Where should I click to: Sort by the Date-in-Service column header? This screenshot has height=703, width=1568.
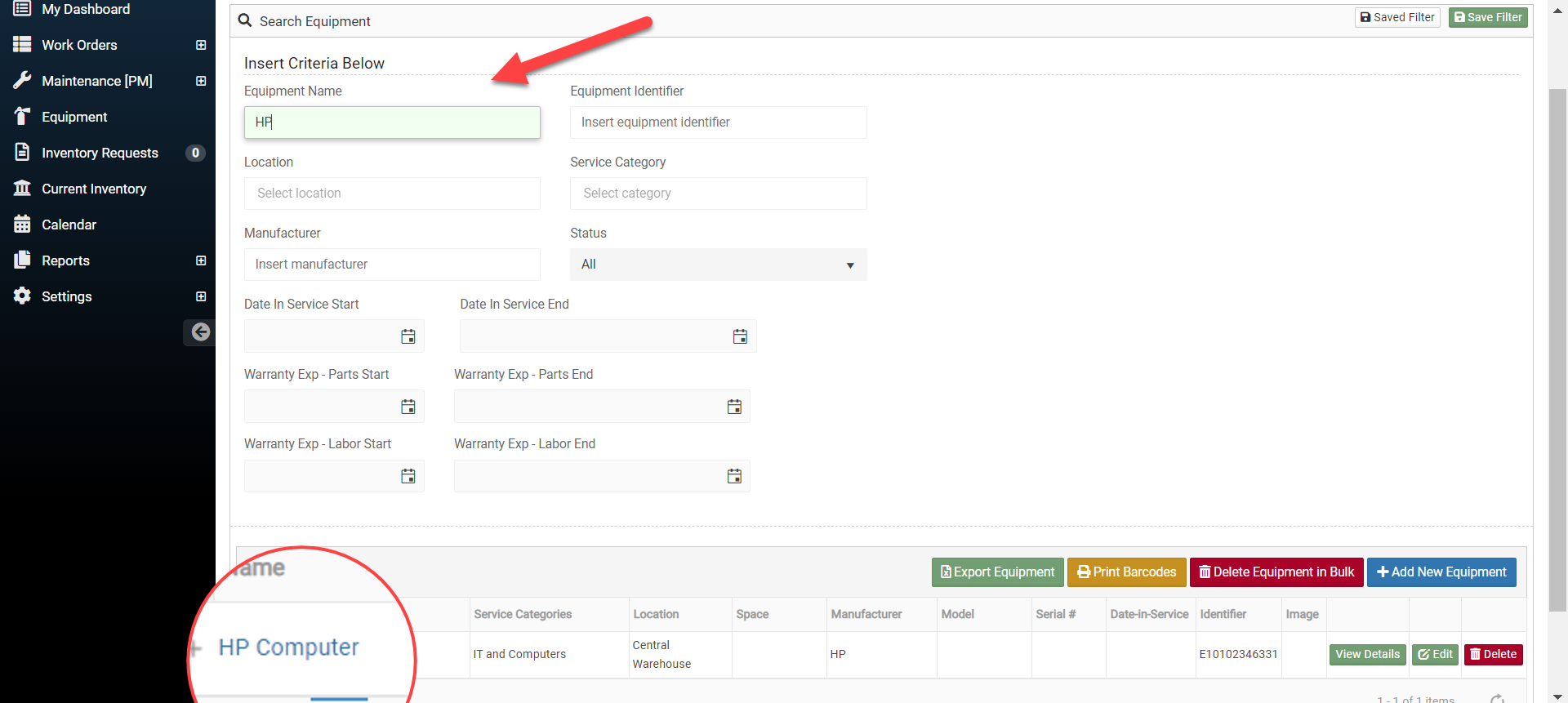(x=1149, y=614)
